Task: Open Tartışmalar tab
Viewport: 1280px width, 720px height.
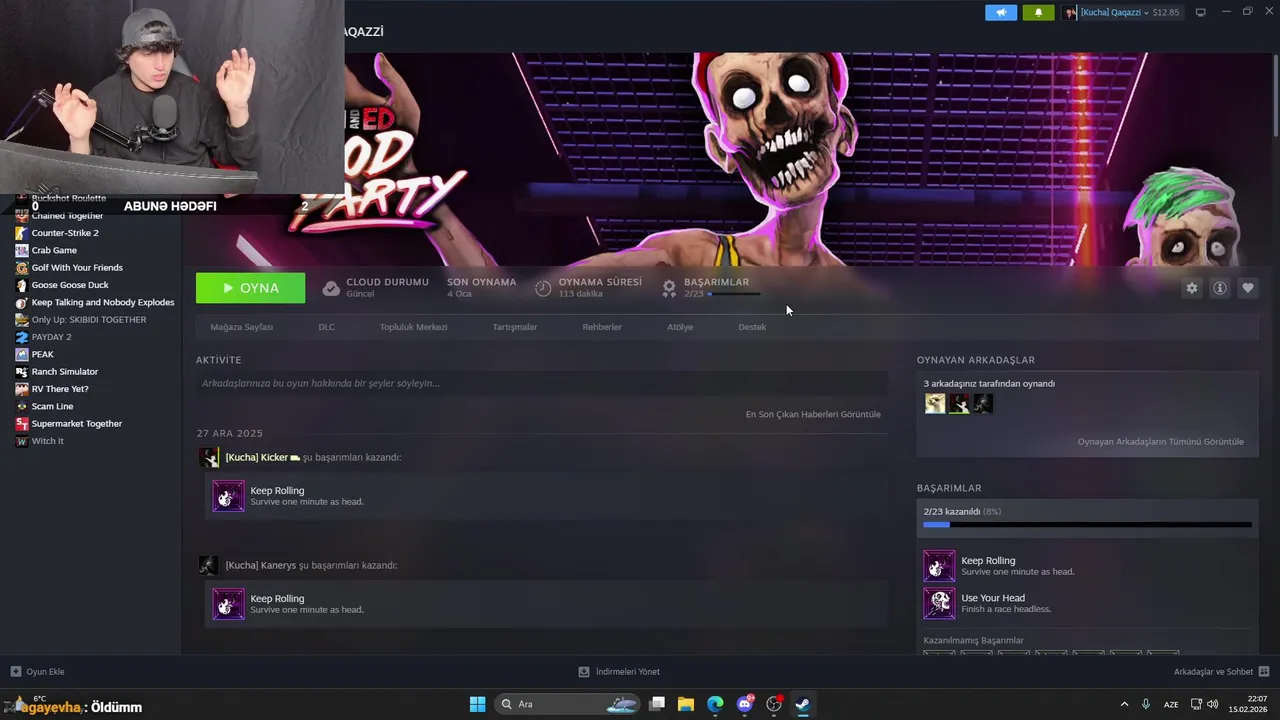Action: 515,327
